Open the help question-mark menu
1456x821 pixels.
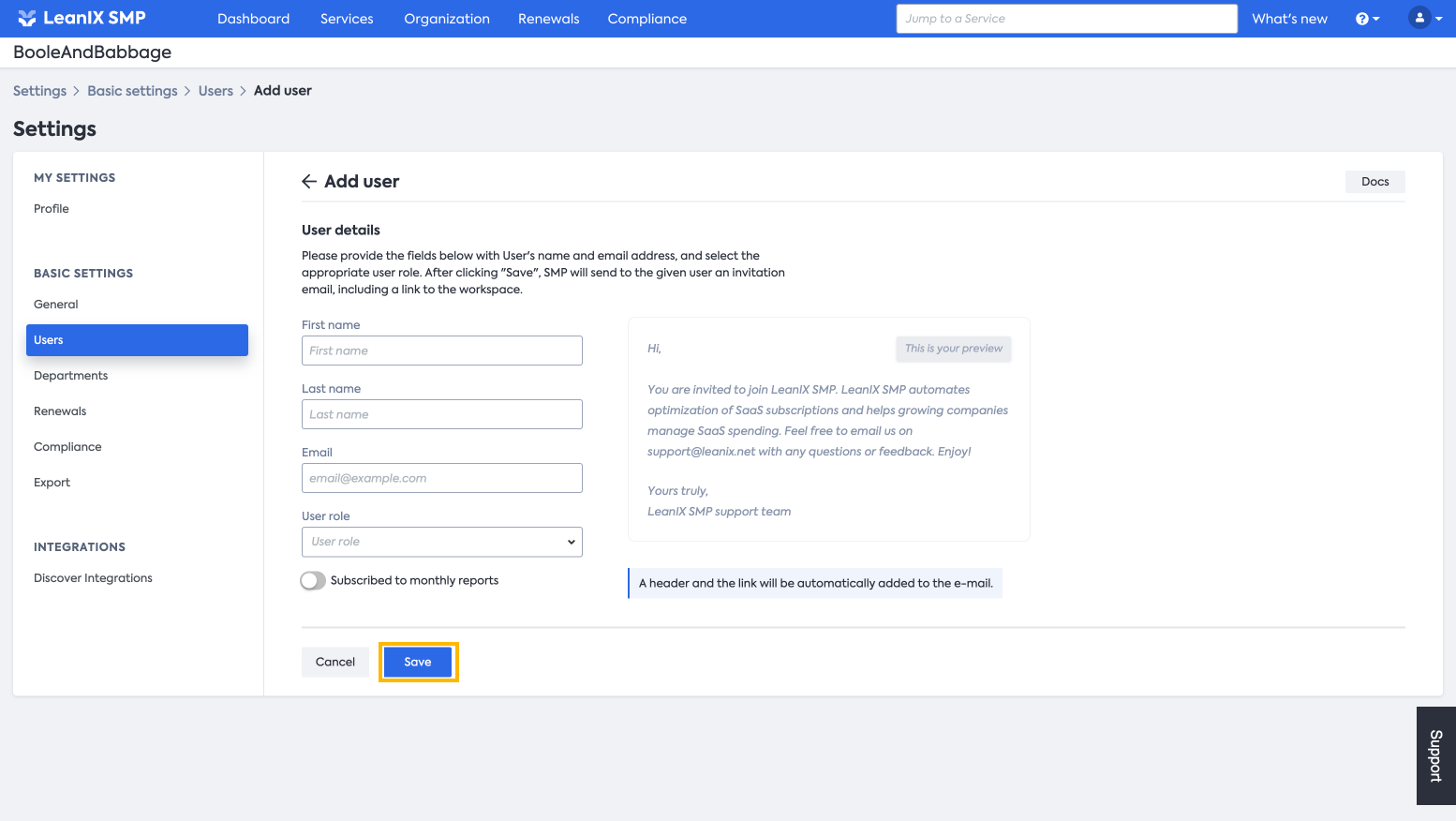click(1367, 19)
